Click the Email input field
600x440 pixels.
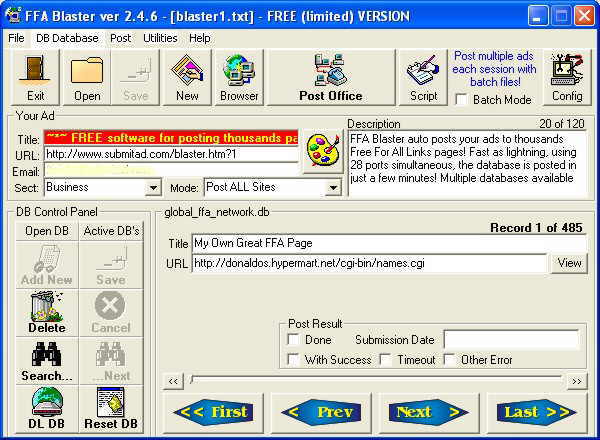click(171, 171)
